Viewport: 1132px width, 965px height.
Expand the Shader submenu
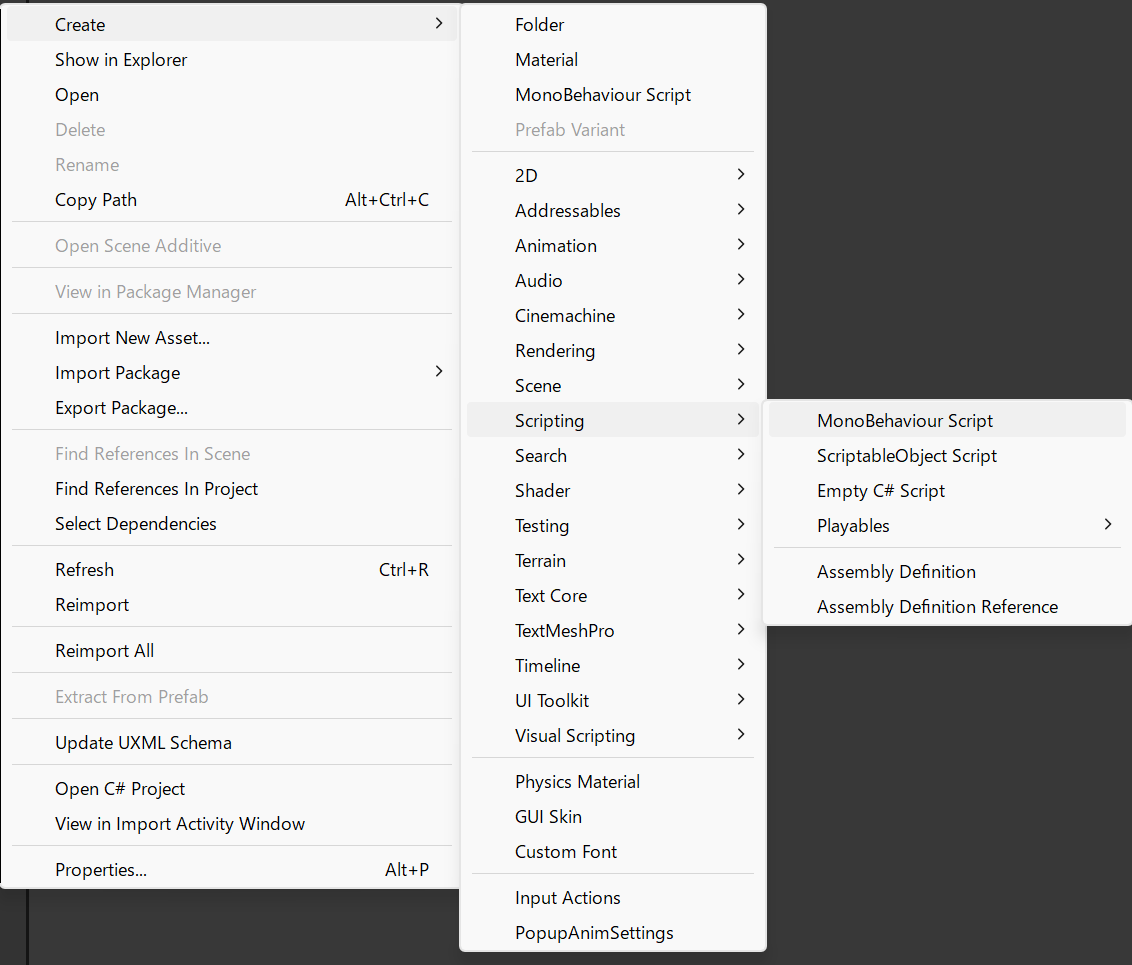click(542, 491)
